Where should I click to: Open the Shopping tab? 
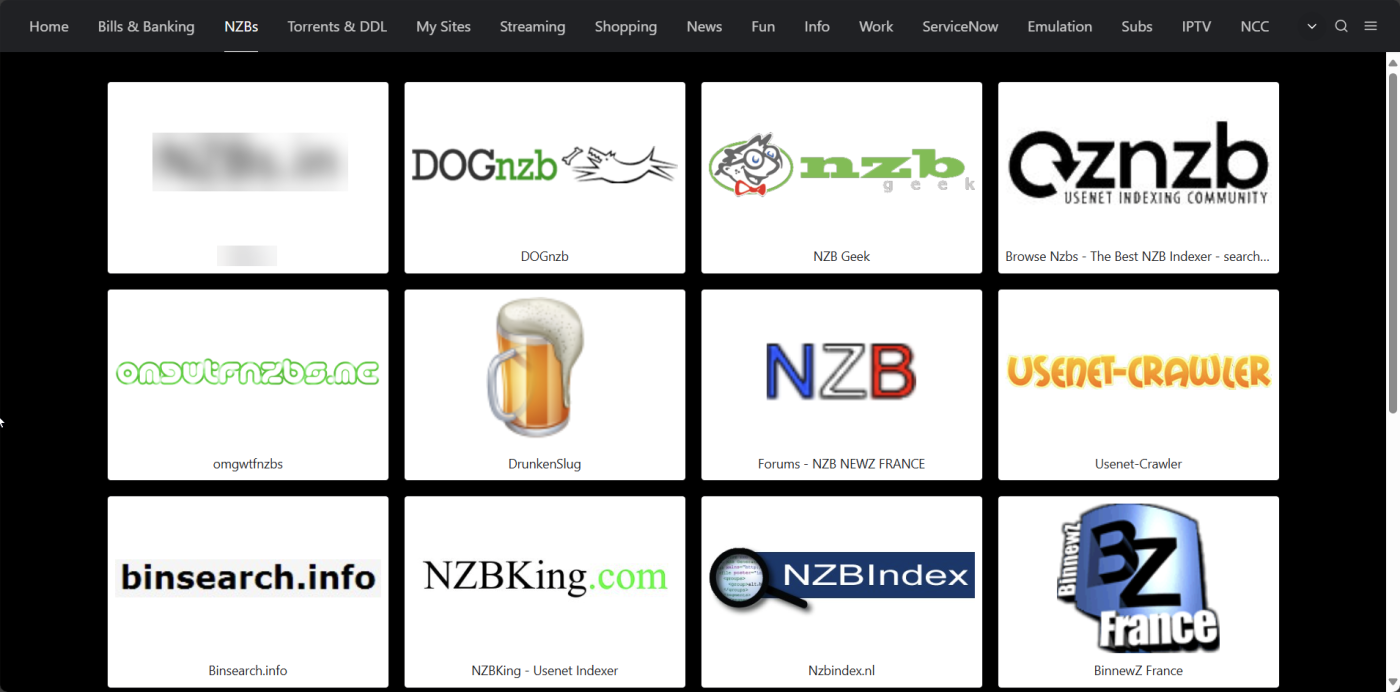click(626, 26)
